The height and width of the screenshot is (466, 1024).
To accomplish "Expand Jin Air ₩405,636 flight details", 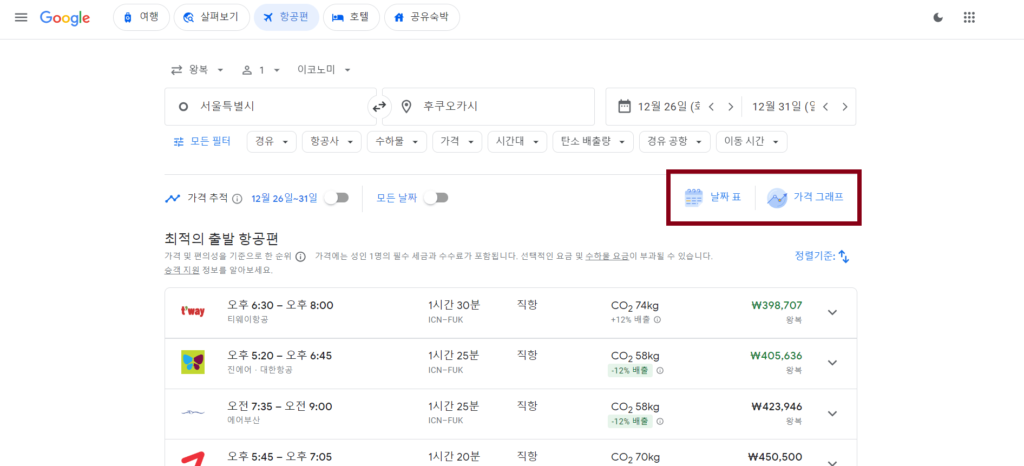I will 832,362.
